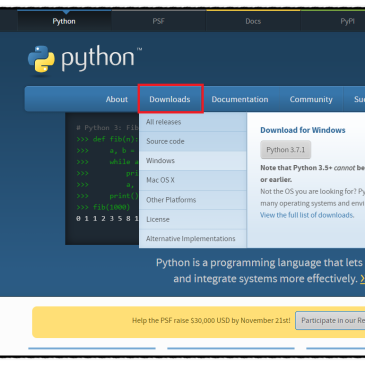
Task: Open the About menu
Action: 117,99
